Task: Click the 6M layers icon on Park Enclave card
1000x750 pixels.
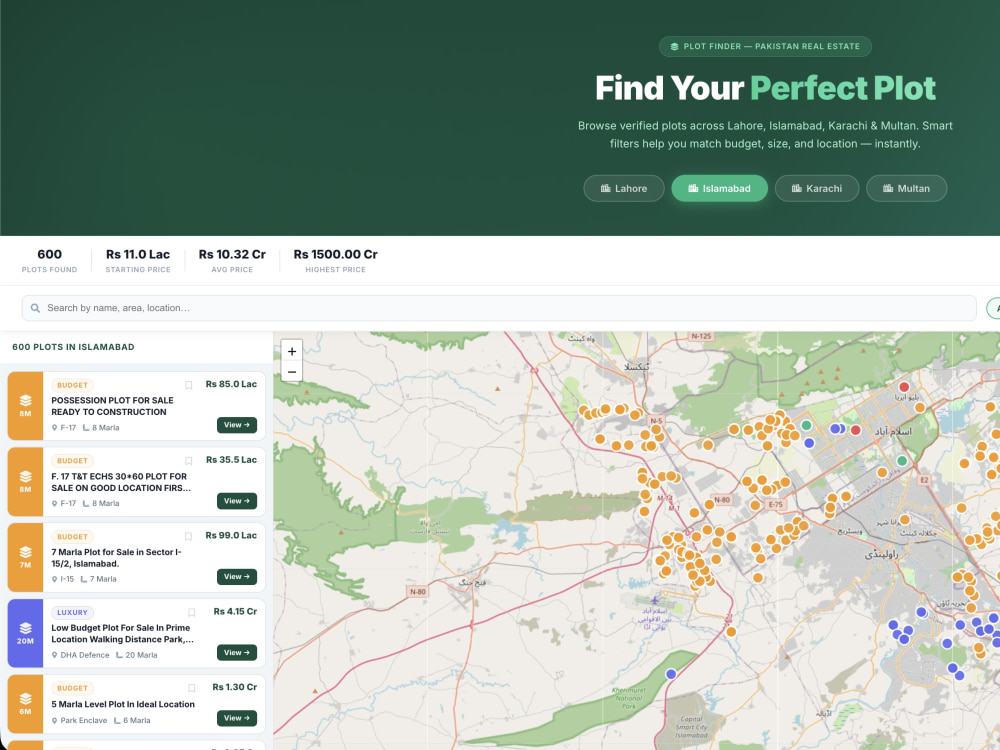Action: pos(26,698)
